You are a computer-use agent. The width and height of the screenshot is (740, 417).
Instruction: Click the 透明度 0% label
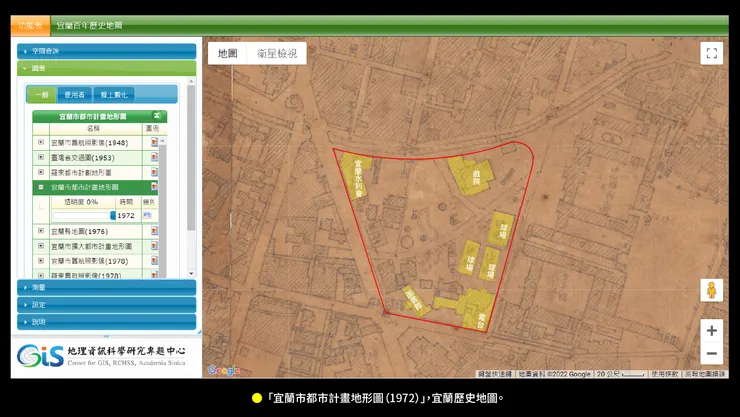(x=82, y=202)
